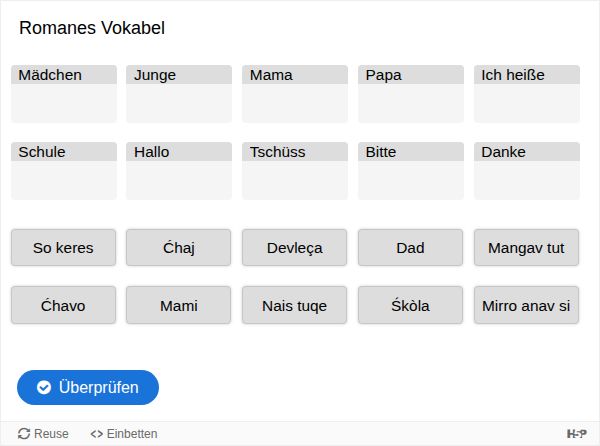Screen dimensions: 600x446
Task: Click the 'Mami' word card
Action: point(179,305)
